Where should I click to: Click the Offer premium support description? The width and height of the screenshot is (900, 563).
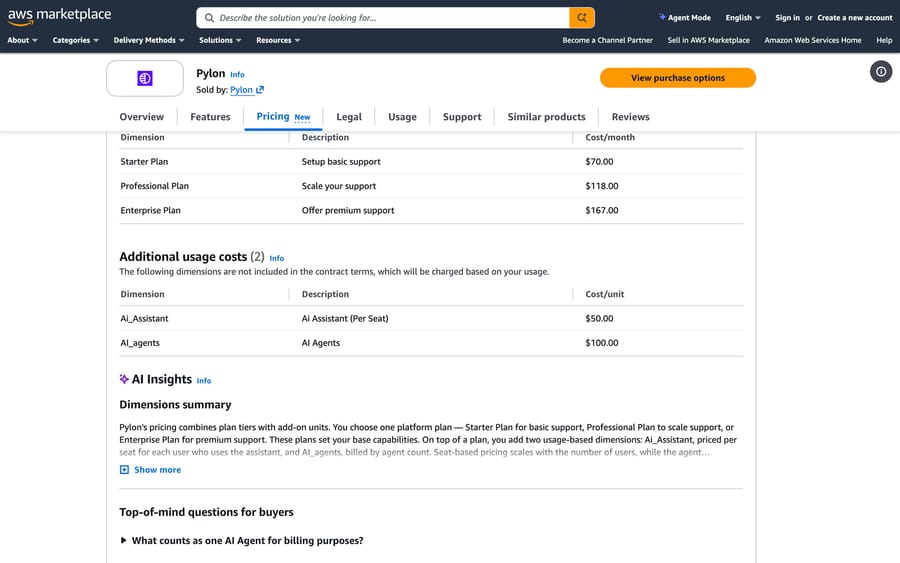pyautogui.click(x=348, y=211)
